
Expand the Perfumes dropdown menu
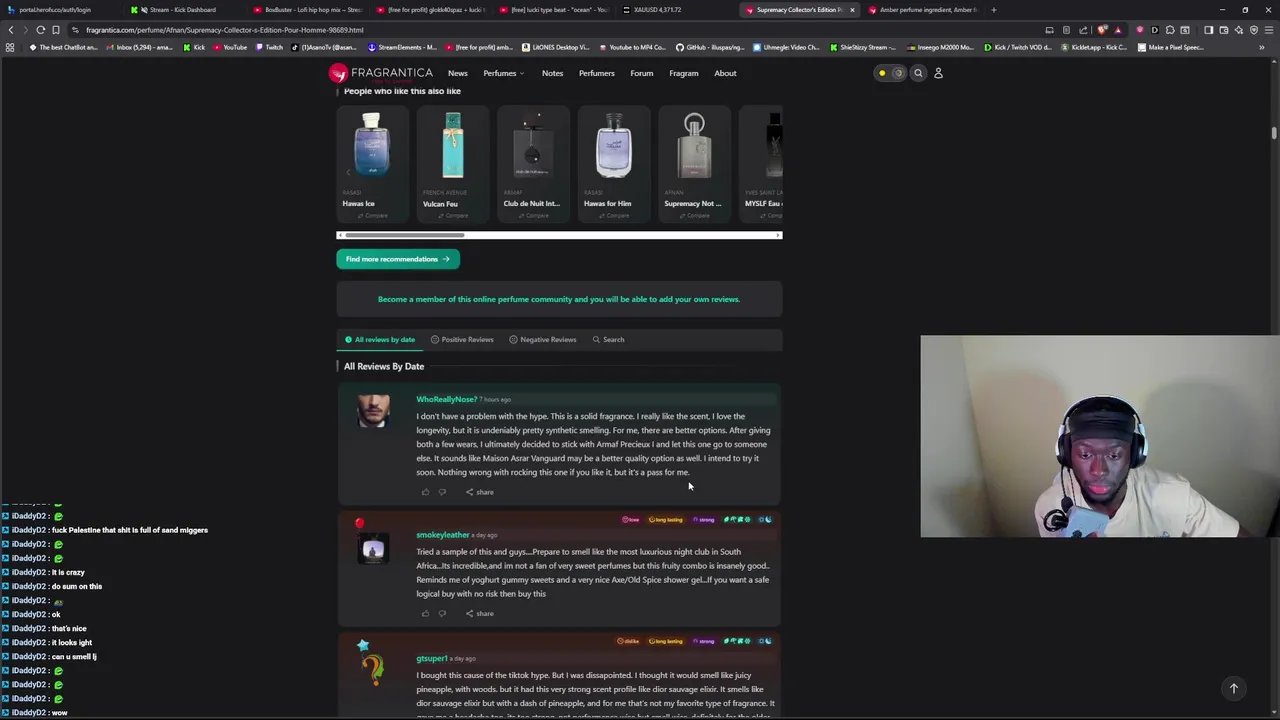click(x=503, y=73)
